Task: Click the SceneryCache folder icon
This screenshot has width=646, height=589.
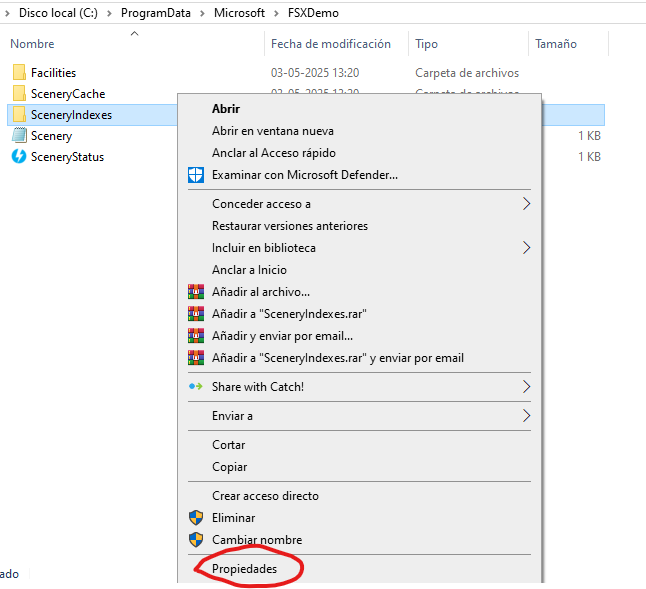Action: pyautogui.click(x=19, y=94)
